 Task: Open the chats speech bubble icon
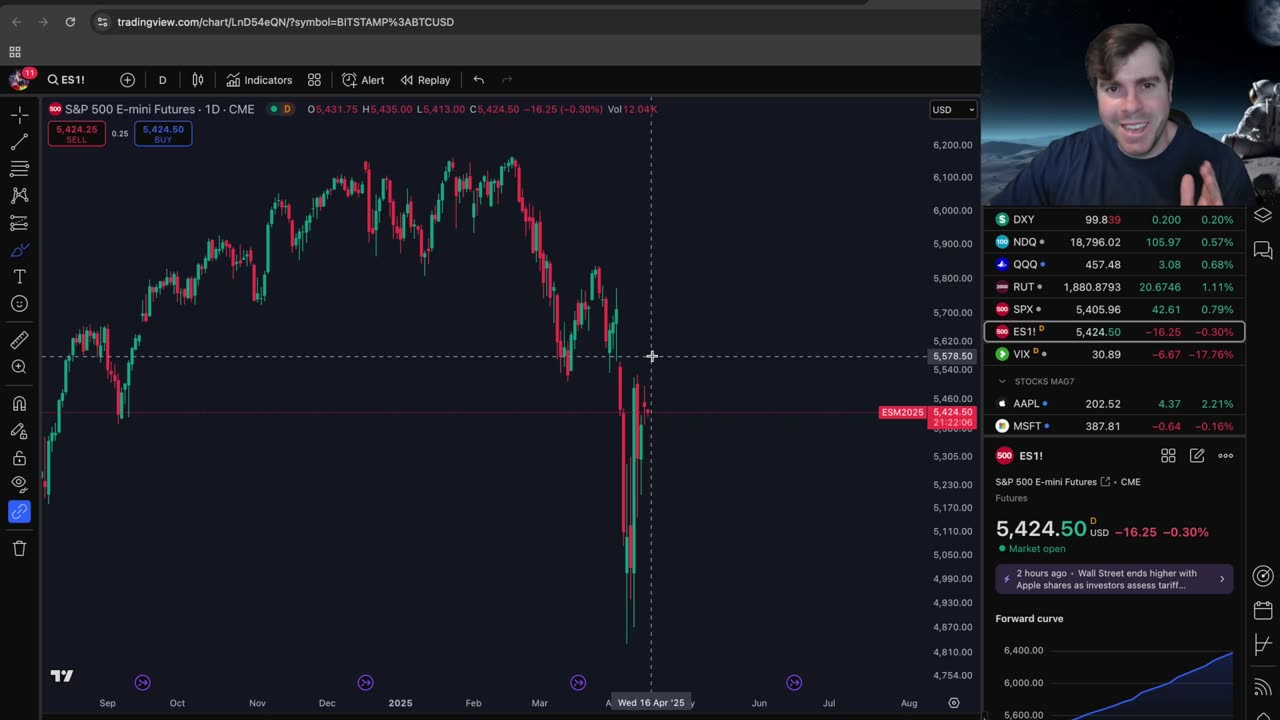pos(1263,250)
